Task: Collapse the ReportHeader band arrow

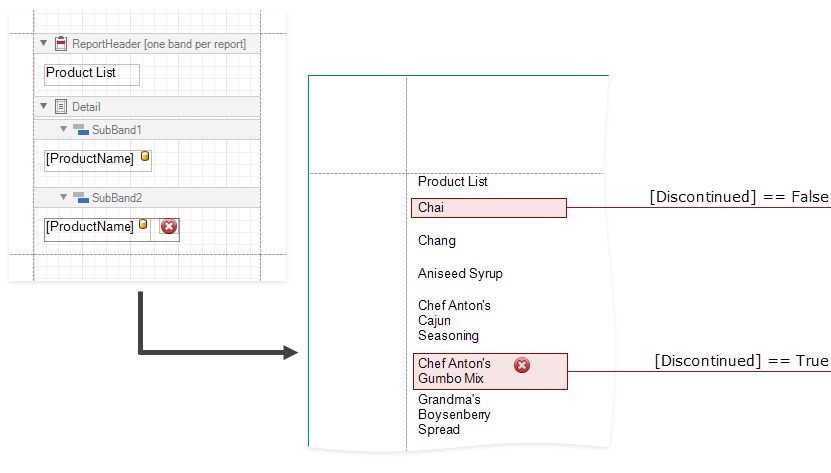Action: tap(44, 44)
